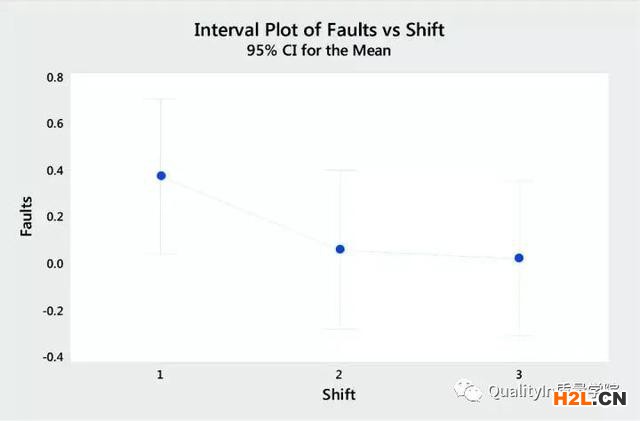Click the 'Shift' x-axis label
This screenshot has height=421, width=640.
(339, 394)
